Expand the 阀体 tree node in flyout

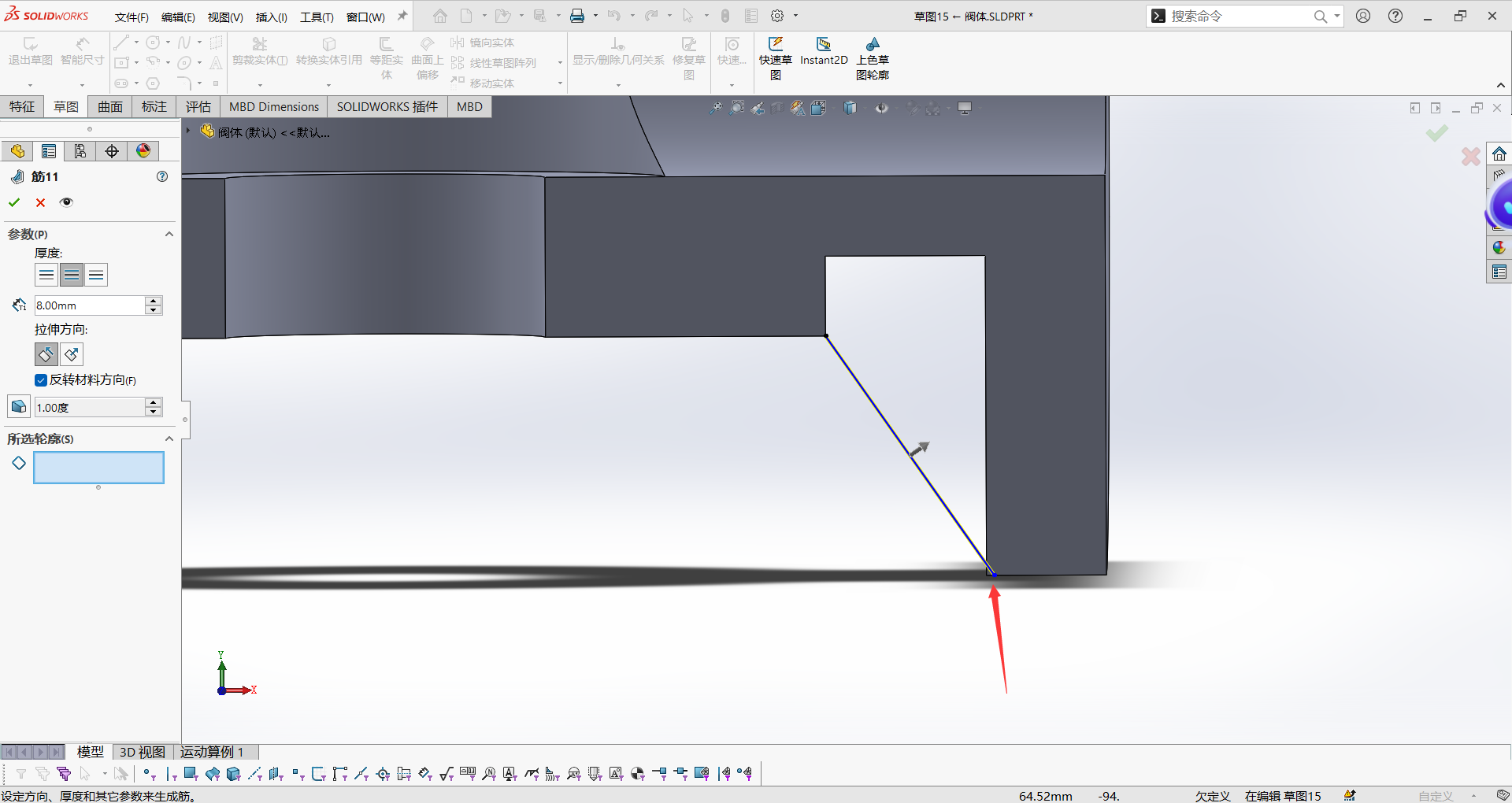click(189, 131)
